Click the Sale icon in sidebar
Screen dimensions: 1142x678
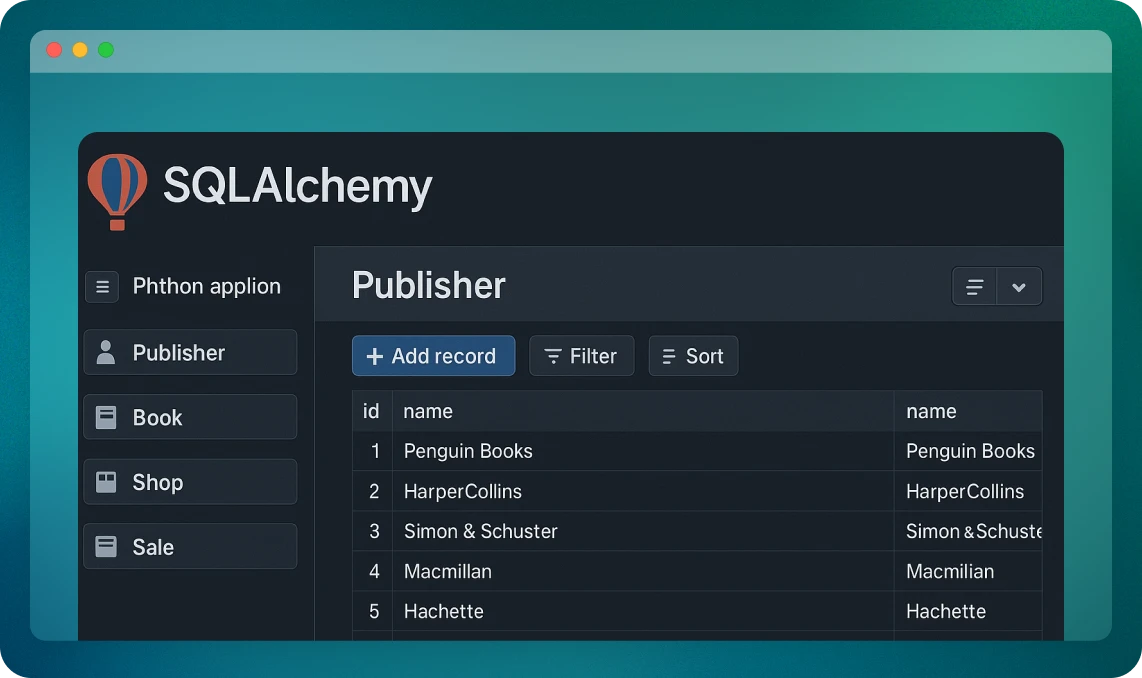tap(105, 547)
